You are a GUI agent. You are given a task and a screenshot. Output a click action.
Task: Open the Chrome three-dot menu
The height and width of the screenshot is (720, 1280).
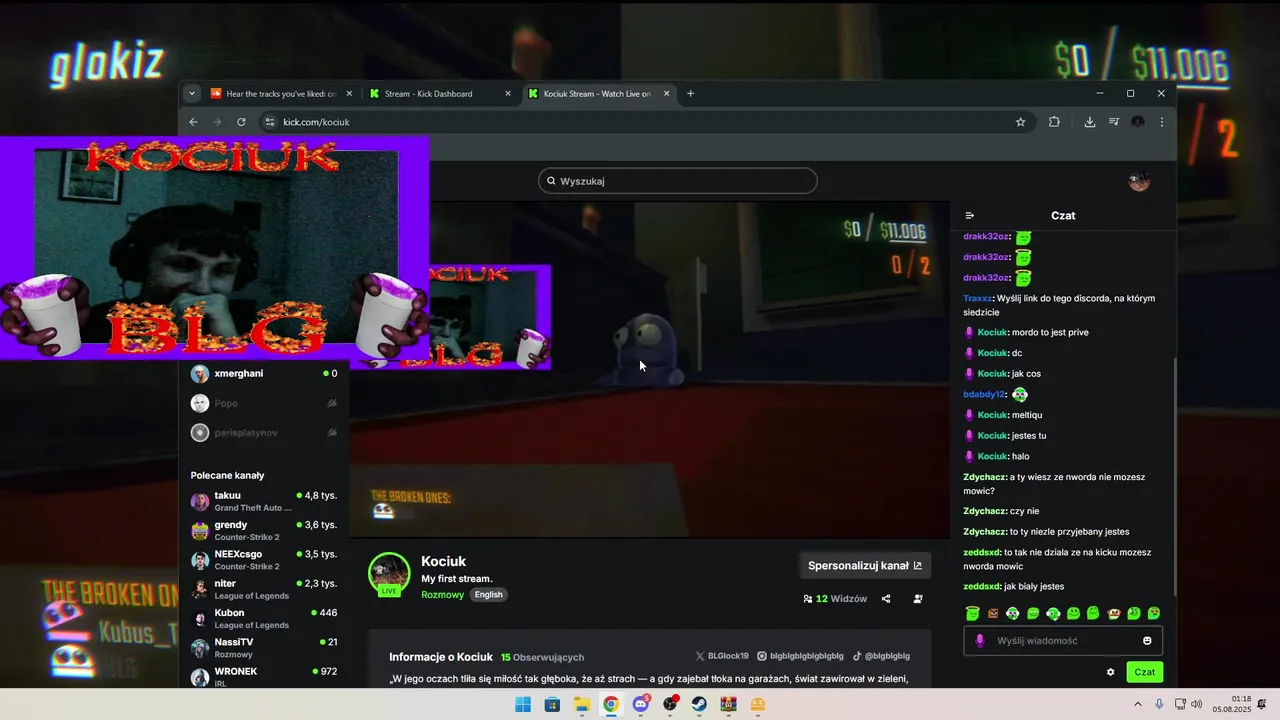click(1162, 122)
